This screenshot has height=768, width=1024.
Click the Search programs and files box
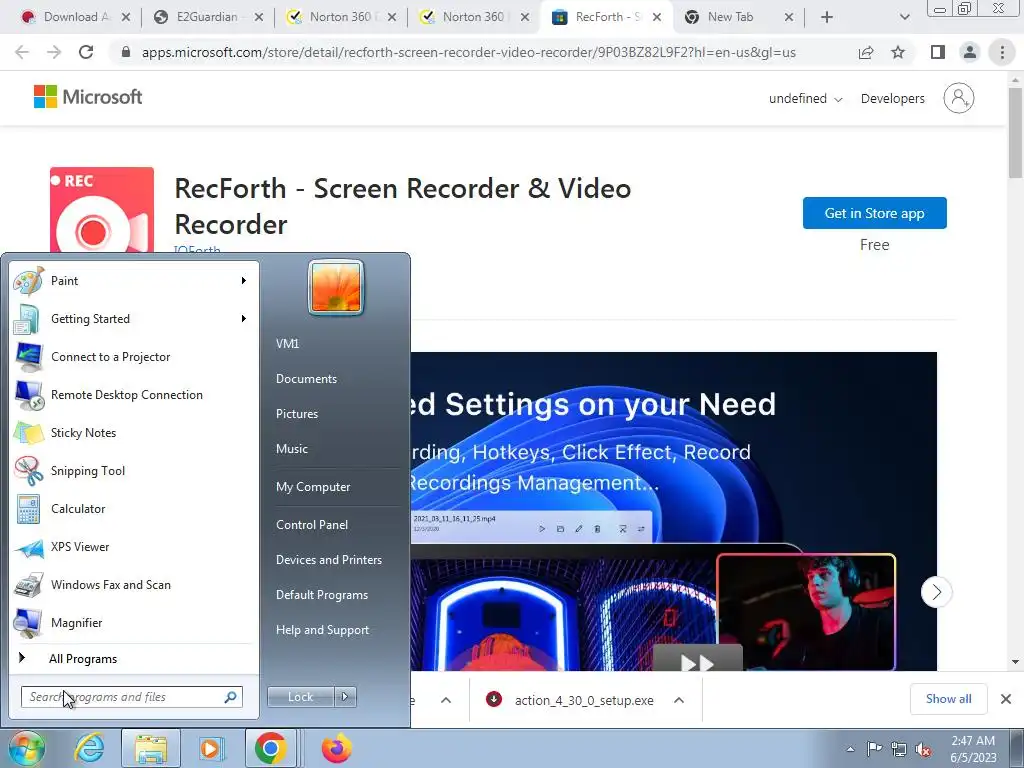coord(131,697)
